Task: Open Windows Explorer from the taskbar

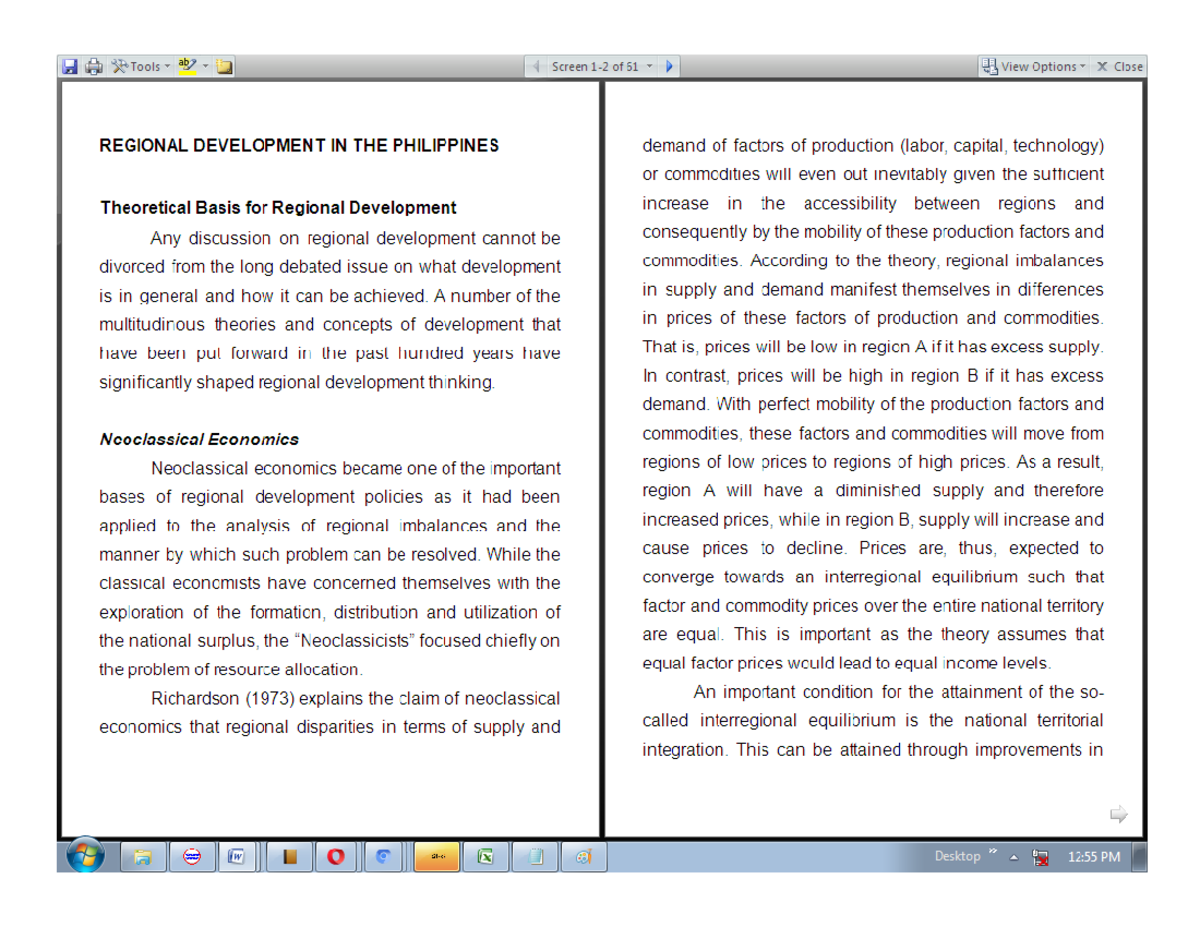Action: 143,856
